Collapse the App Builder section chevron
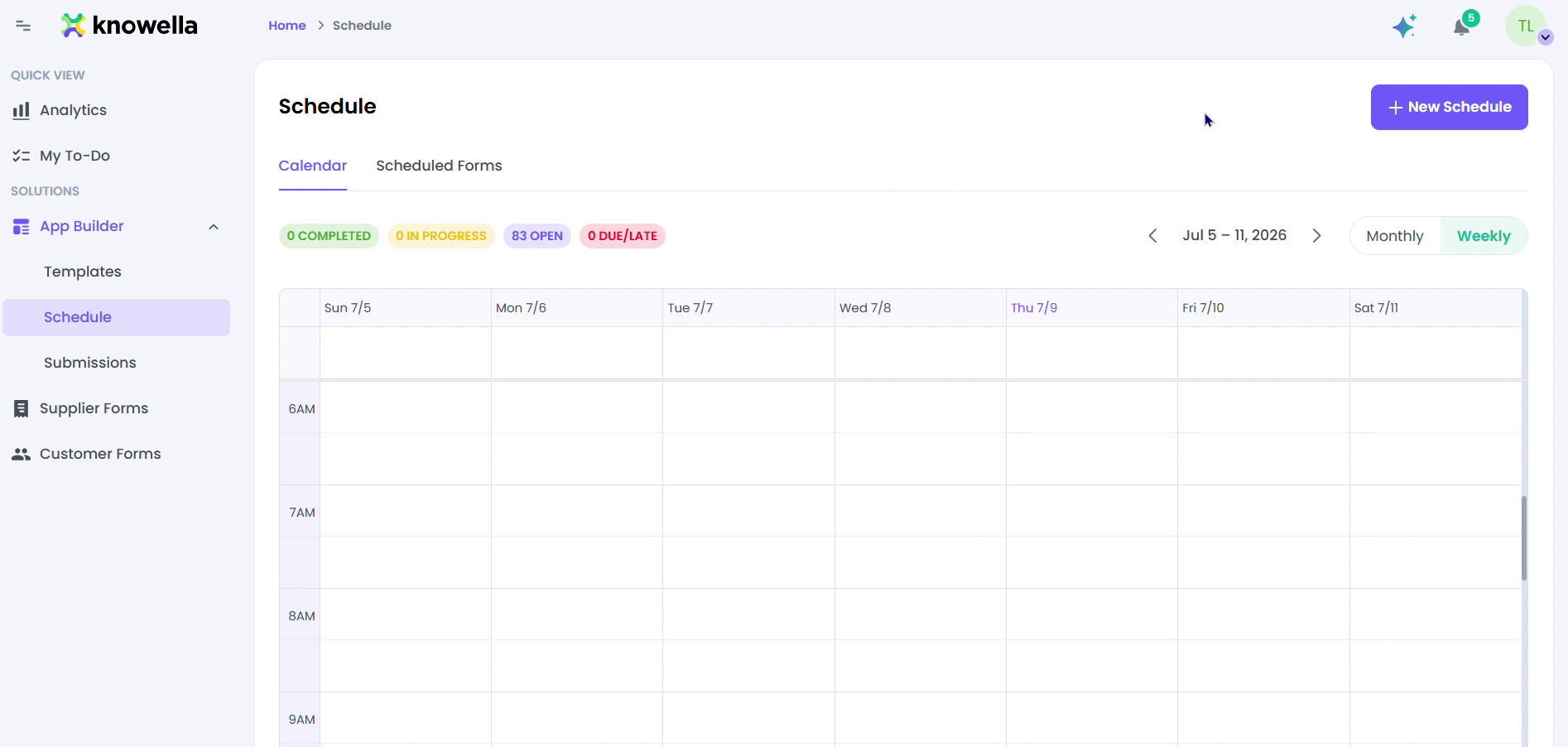The width and height of the screenshot is (1568, 747). tap(214, 227)
